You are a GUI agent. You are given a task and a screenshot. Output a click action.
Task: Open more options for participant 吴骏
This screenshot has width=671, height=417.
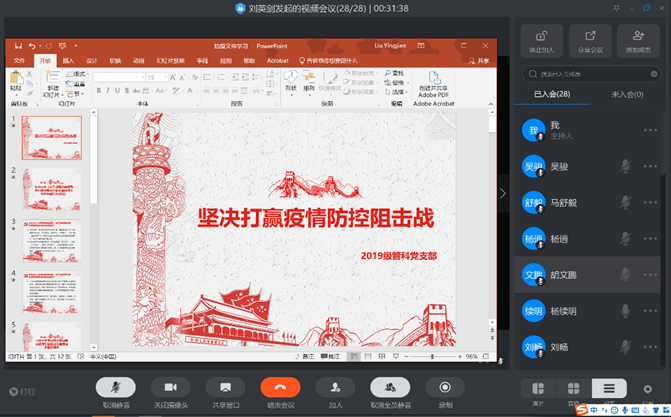tap(651, 166)
